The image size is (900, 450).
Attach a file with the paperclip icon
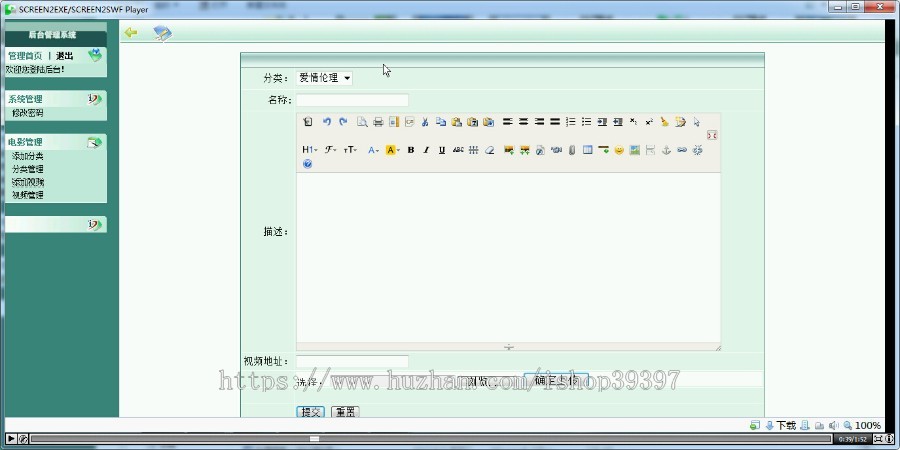tap(572, 150)
